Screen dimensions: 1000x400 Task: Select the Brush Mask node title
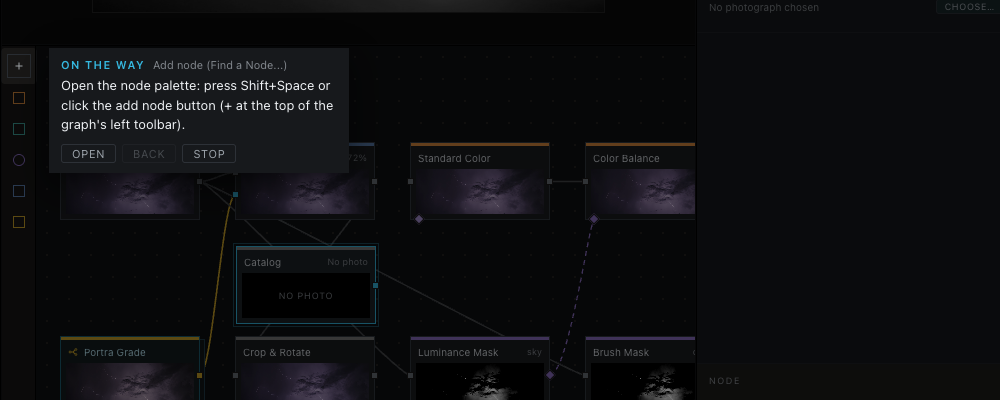[621, 352]
